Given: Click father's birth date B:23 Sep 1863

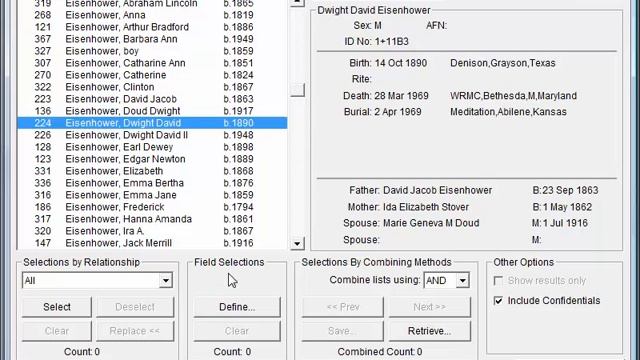Looking at the screenshot, I should click(x=565, y=191).
